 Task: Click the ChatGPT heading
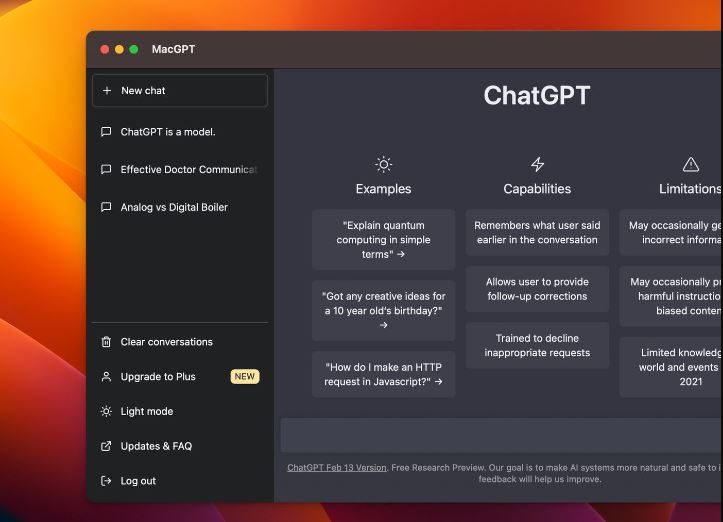(537, 95)
